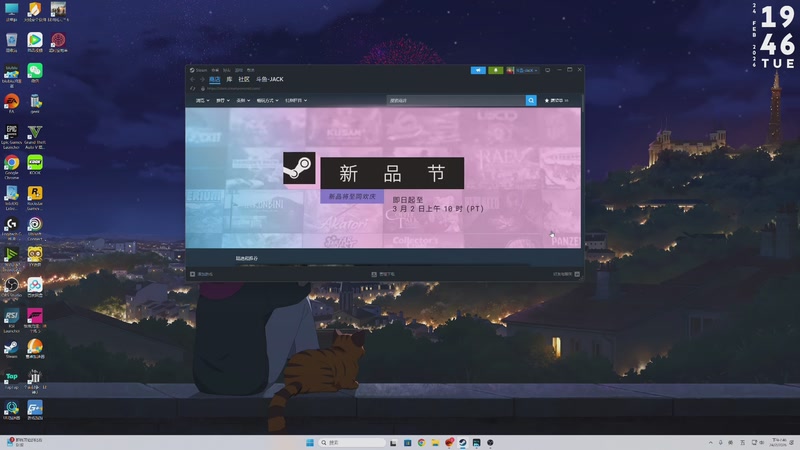Show hidden tray icons chevron
The width and height of the screenshot is (800, 450).
(x=711, y=442)
